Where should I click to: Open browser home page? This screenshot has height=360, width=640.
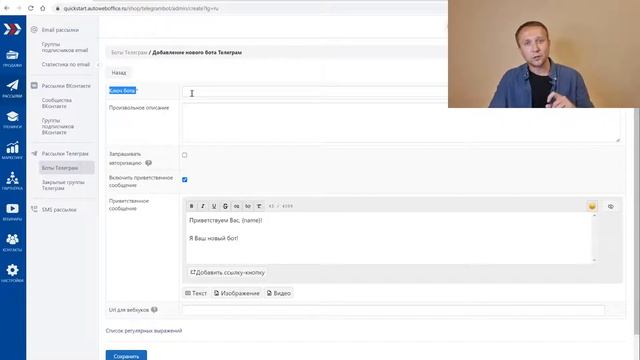42,8
